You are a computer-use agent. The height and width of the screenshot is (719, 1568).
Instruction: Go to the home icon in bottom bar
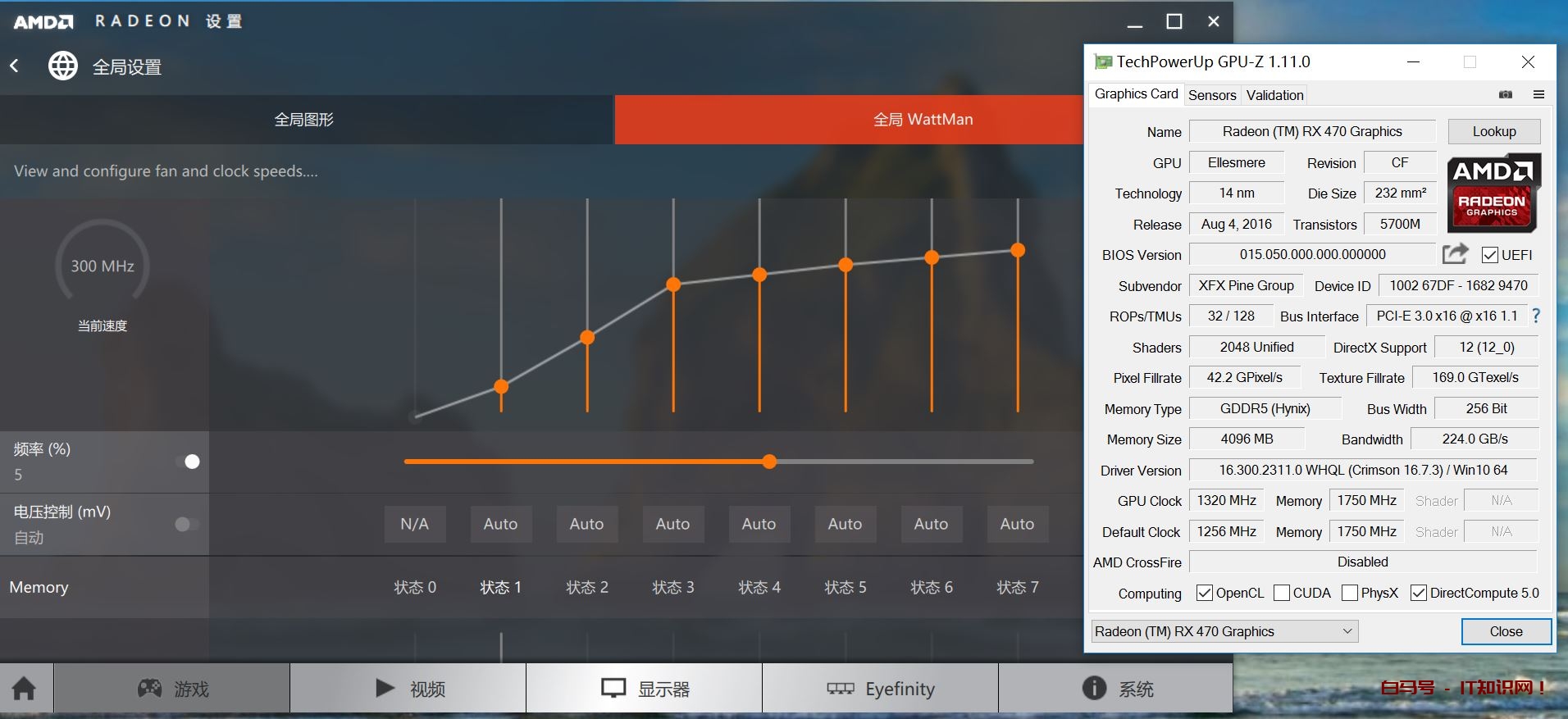coord(25,689)
